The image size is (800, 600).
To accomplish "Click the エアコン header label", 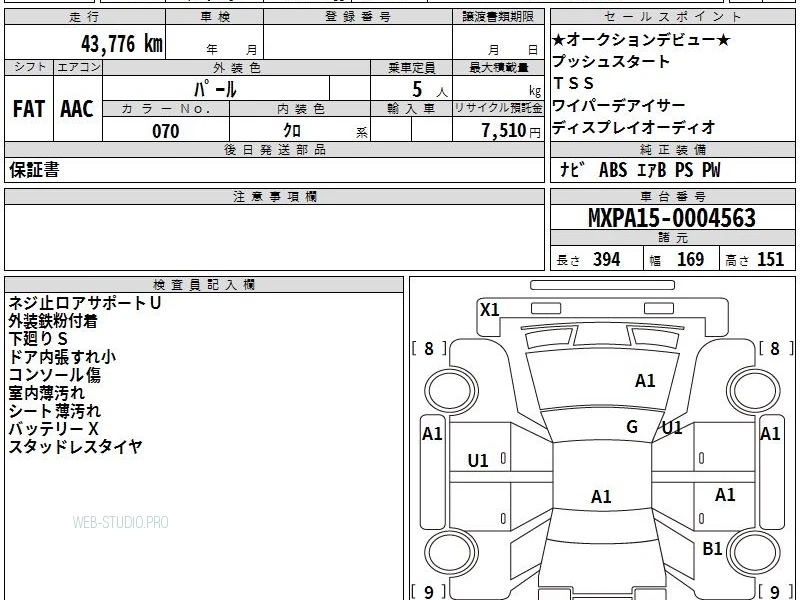I will point(78,67).
